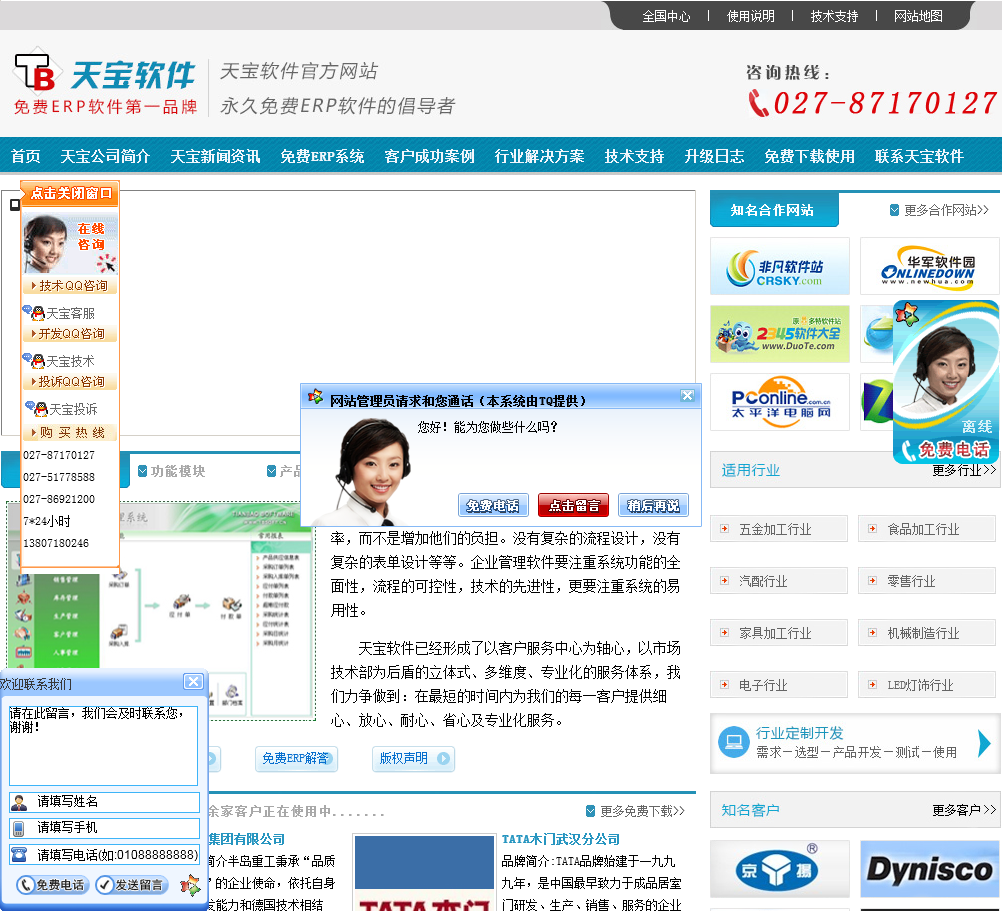Open 行业解决方案 menu item
Image resolution: width=1002 pixels, height=911 pixels.
coord(539,156)
